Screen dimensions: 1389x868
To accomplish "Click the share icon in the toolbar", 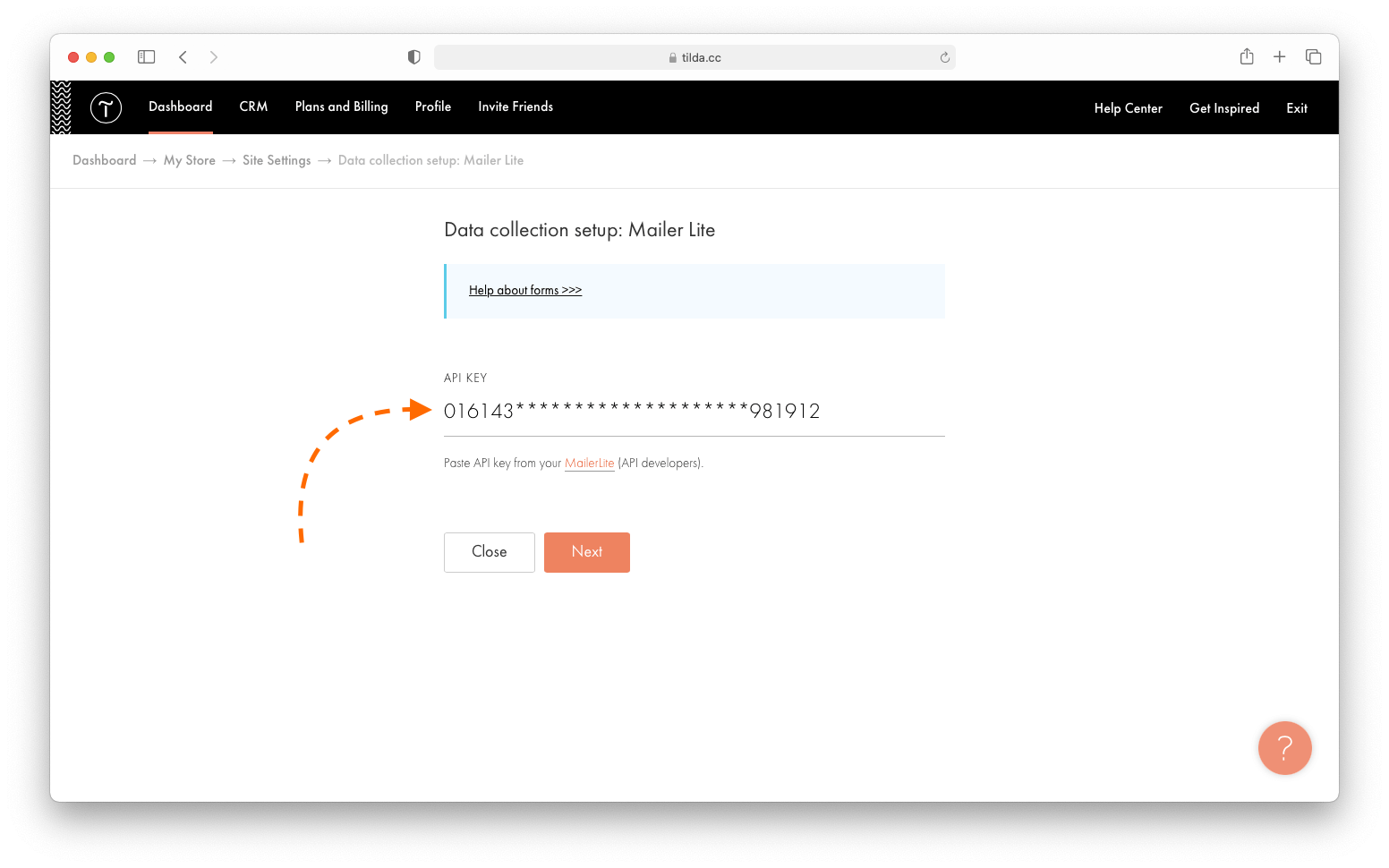I will point(1246,56).
